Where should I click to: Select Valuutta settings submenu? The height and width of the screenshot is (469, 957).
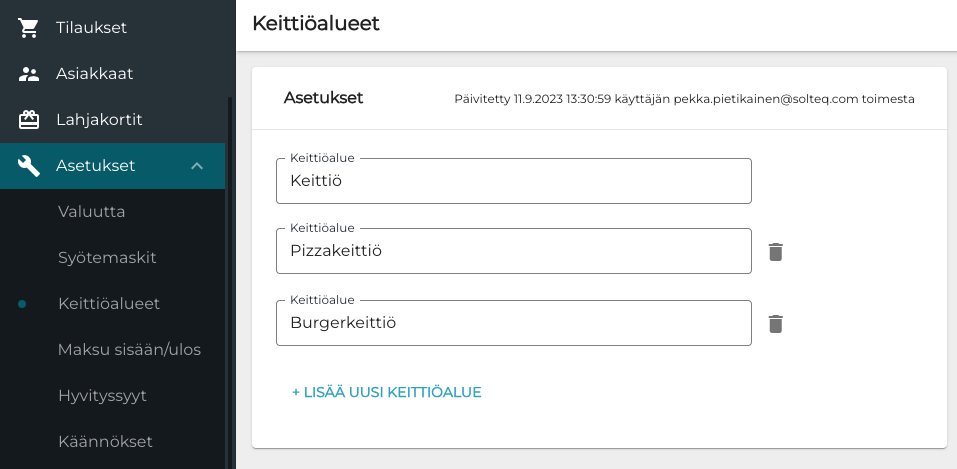click(91, 212)
